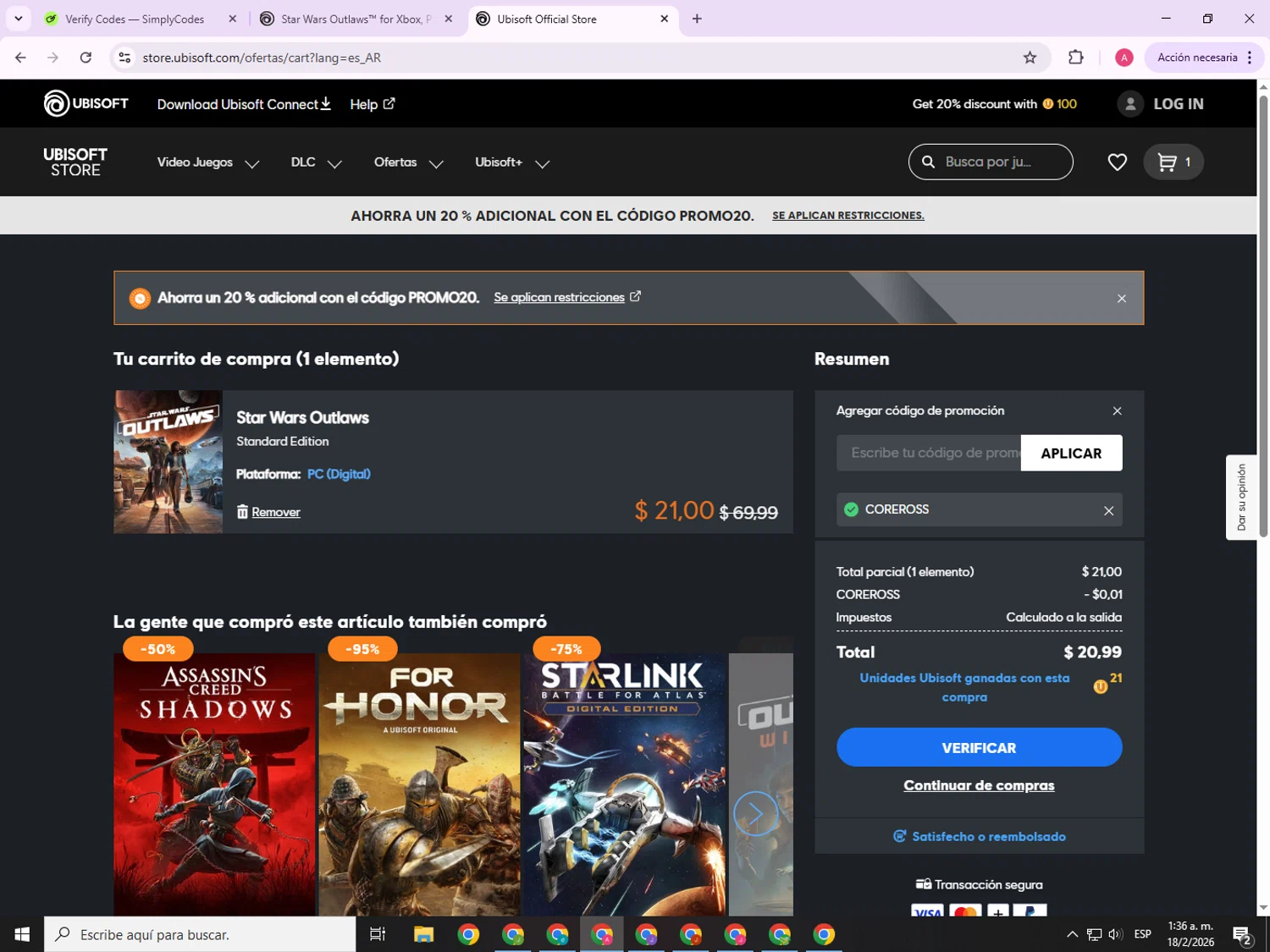Close the Star Wars Outlaws tab

click(448, 19)
